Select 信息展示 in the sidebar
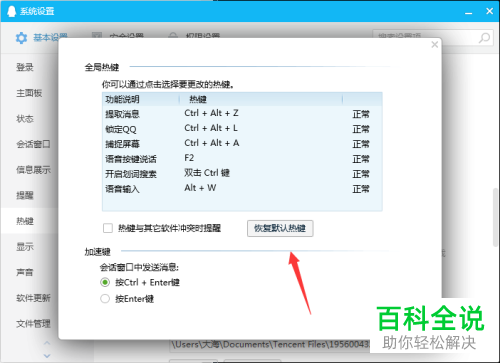500x363 pixels. [x=33, y=170]
